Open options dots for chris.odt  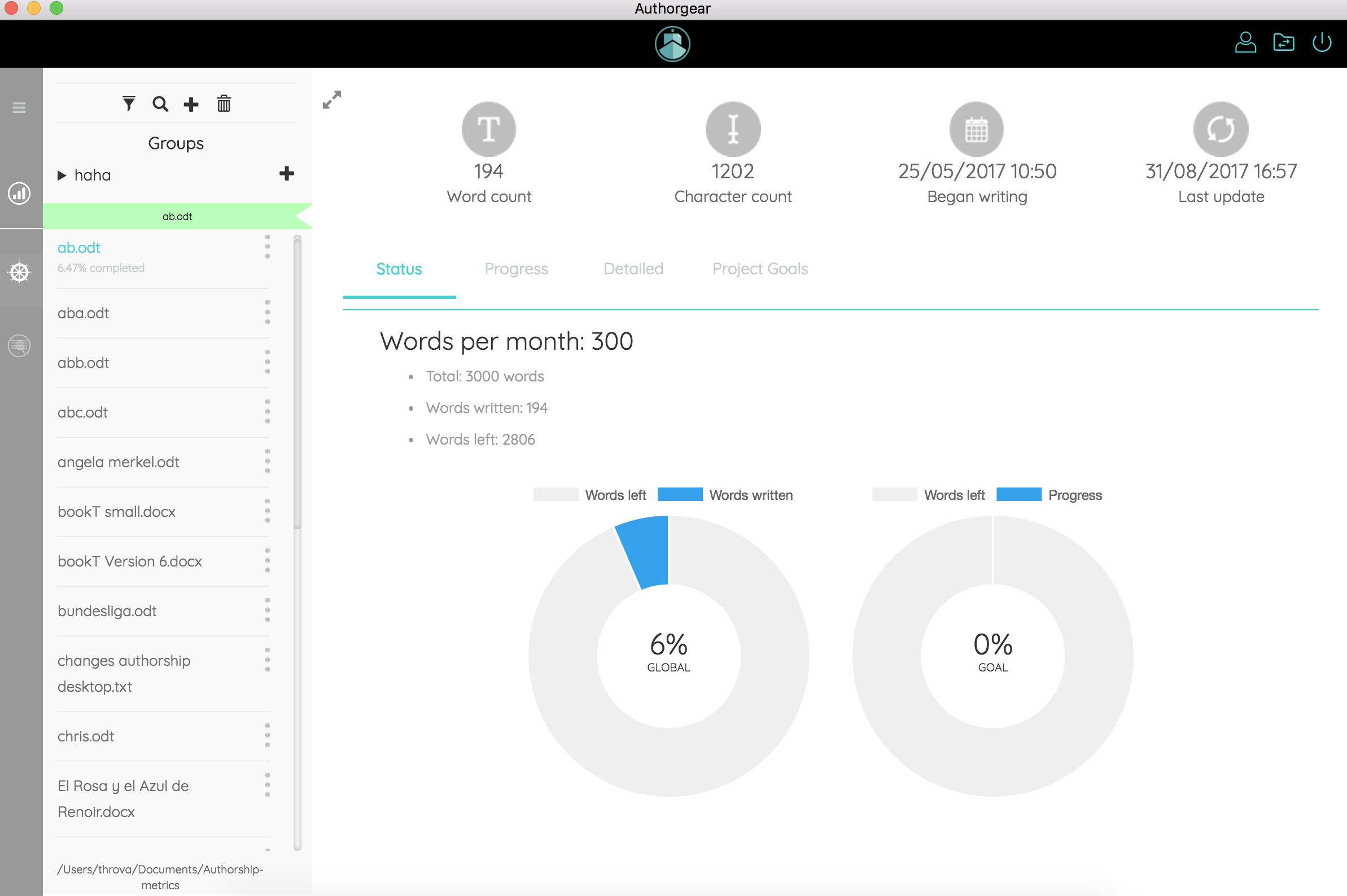pyautogui.click(x=267, y=735)
